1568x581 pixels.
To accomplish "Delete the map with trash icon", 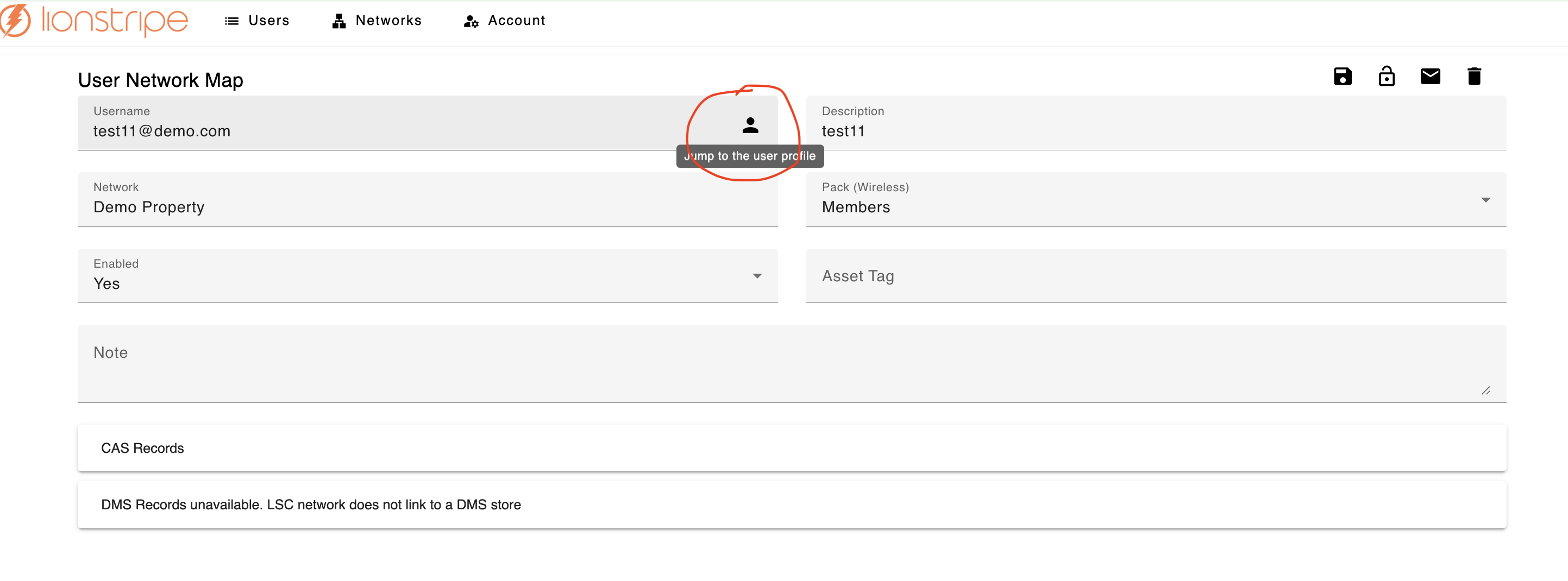I will point(1473,77).
